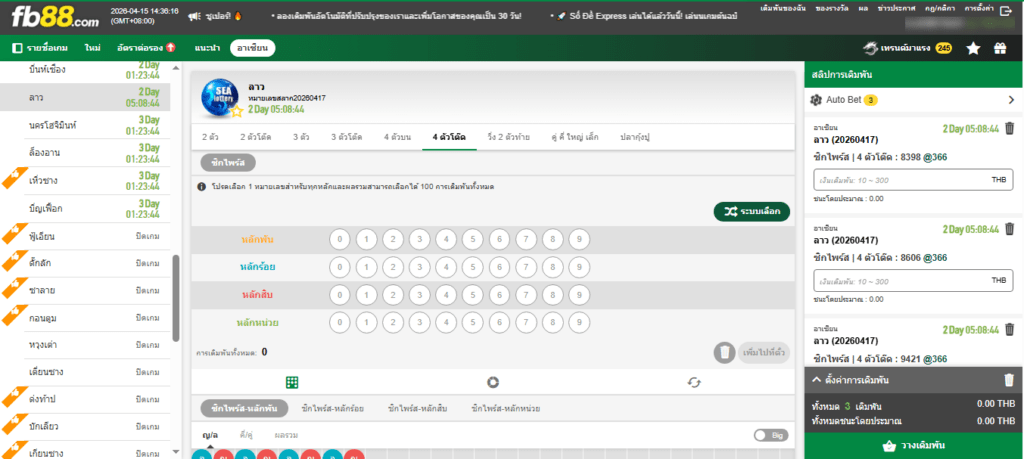Click the ระบบเลือก random pick button
The width and height of the screenshot is (1024, 459).
(x=752, y=212)
